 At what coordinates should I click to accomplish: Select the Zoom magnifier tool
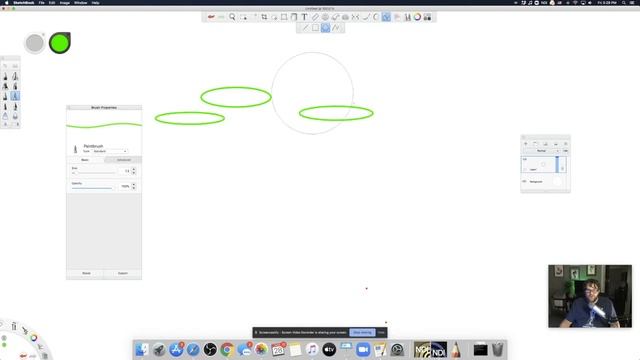tap(232, 17)
